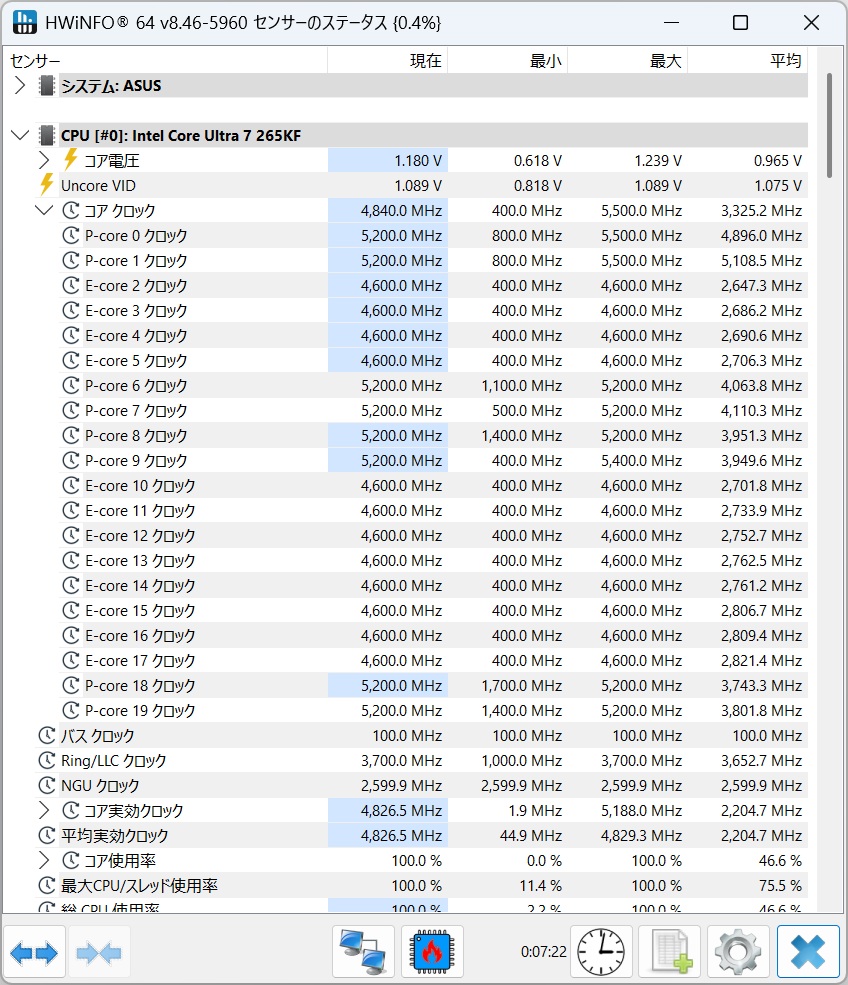Click the 11.4 % minimum usage value
Image resolution: width=848 pixels, height=985 pixels.
pyautogui.click(x=540, y=885)
